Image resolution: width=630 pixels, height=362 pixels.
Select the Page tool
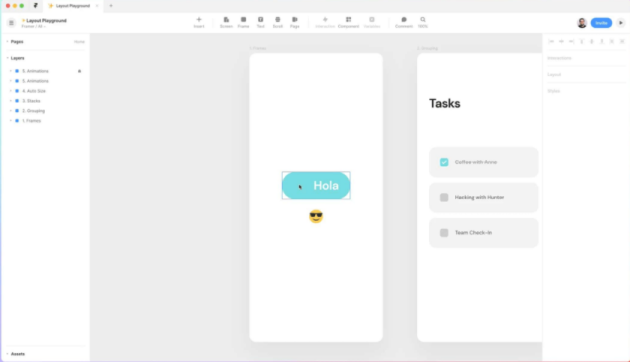(x=295, y=22)
